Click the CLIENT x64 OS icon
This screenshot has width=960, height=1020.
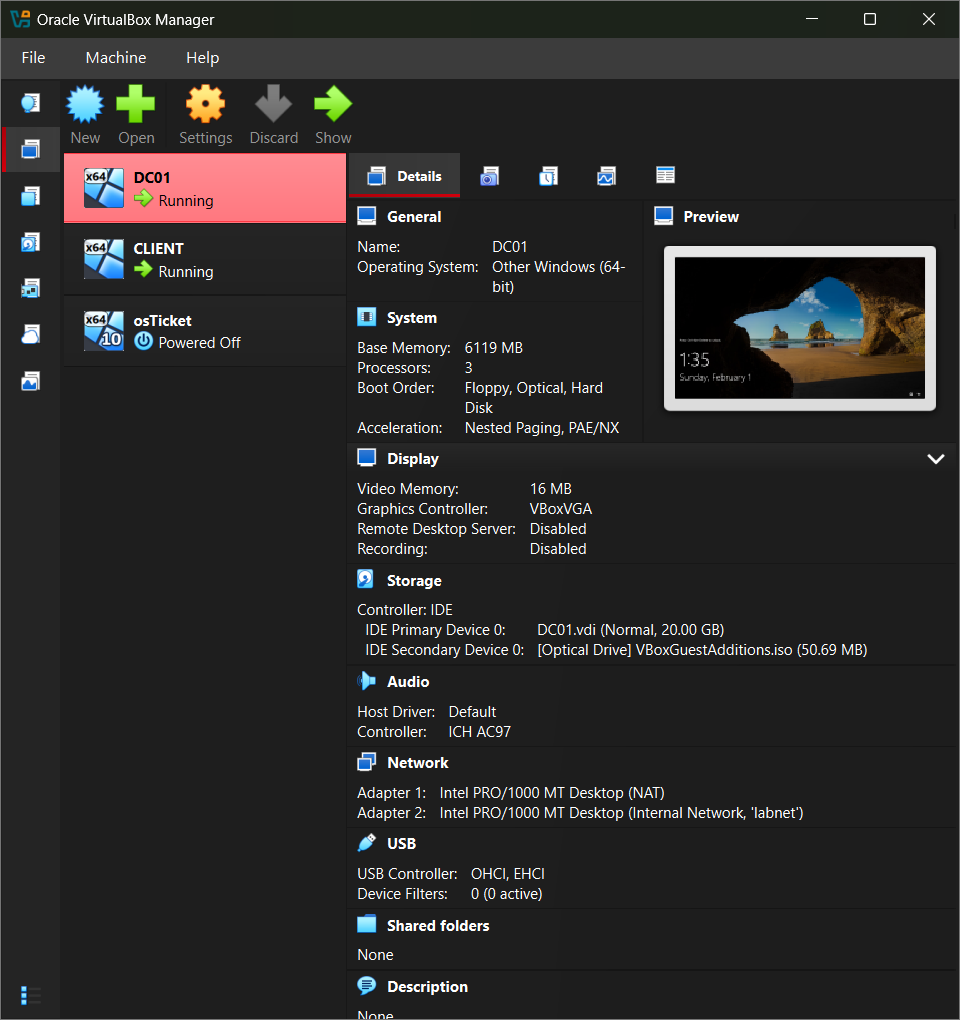point(103,259)
